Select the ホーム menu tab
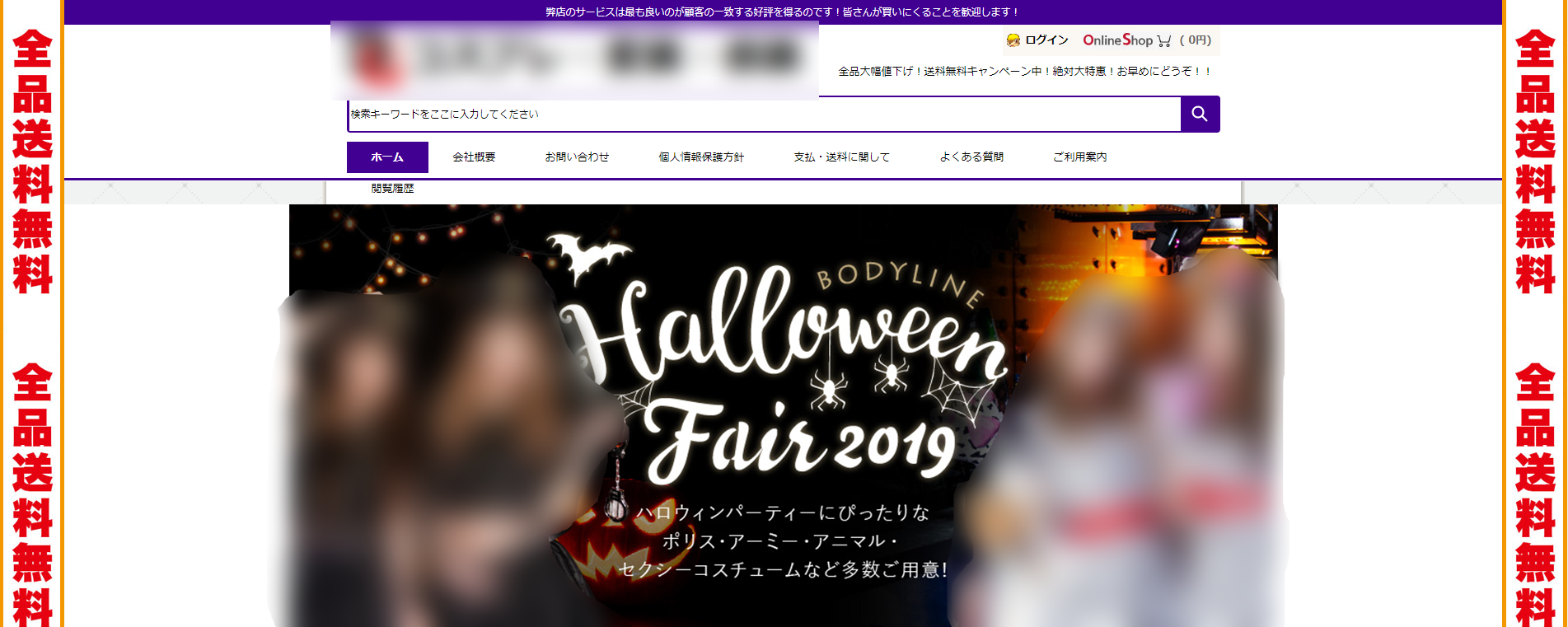Image resolution: width=1568 pixels, height=627 pixels. tap(387, 157)
